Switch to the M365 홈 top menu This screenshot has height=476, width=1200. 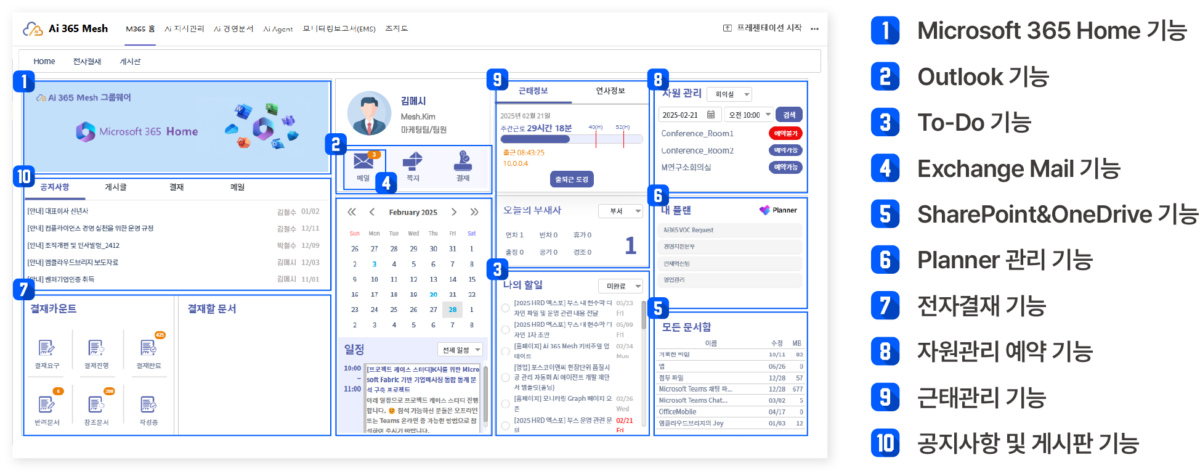[x=139, y=29]
